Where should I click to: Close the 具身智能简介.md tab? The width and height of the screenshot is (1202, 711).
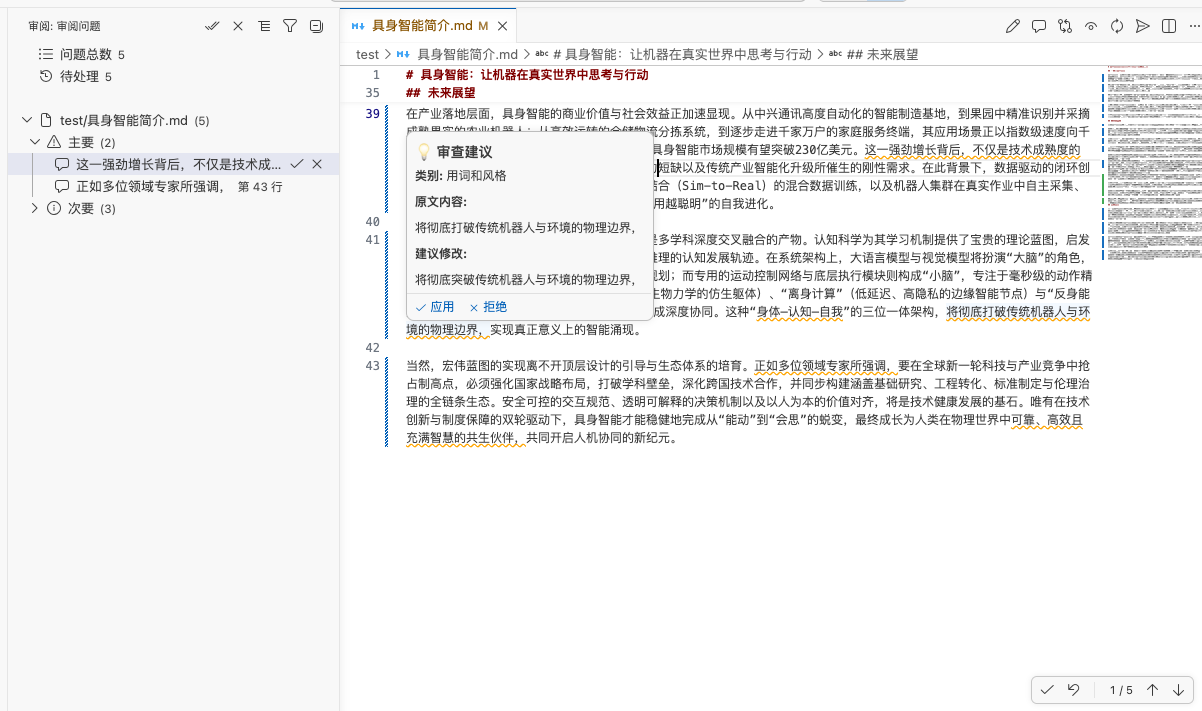(x=502, y=26)
